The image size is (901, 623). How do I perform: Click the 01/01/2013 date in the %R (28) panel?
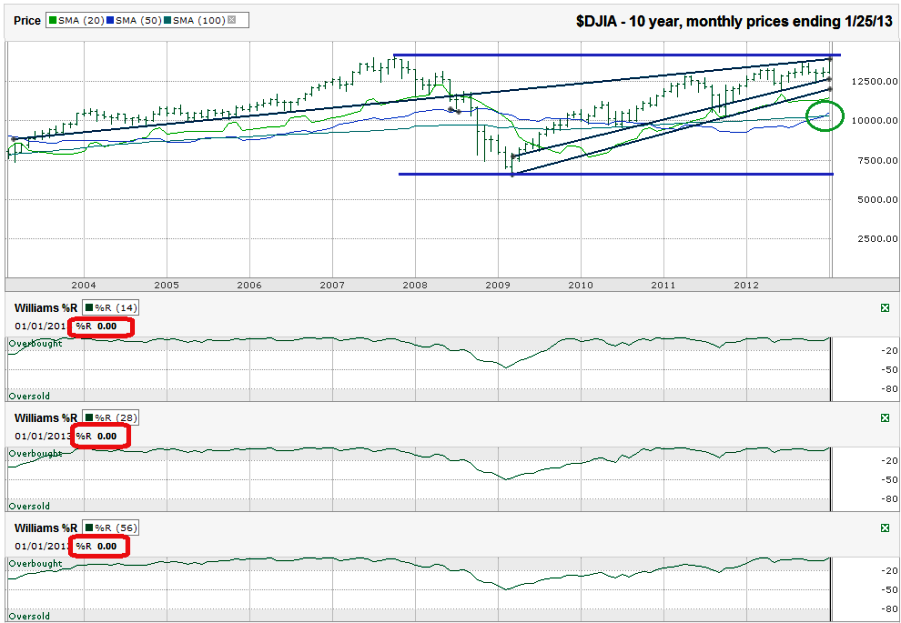(43, 436)
